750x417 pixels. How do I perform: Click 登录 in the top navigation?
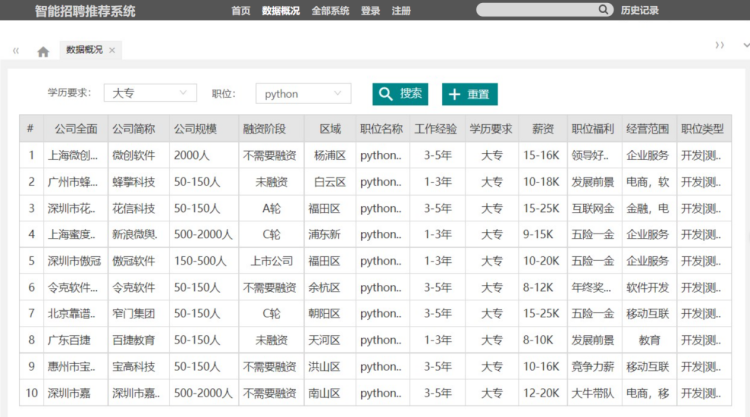coord(370,11)
